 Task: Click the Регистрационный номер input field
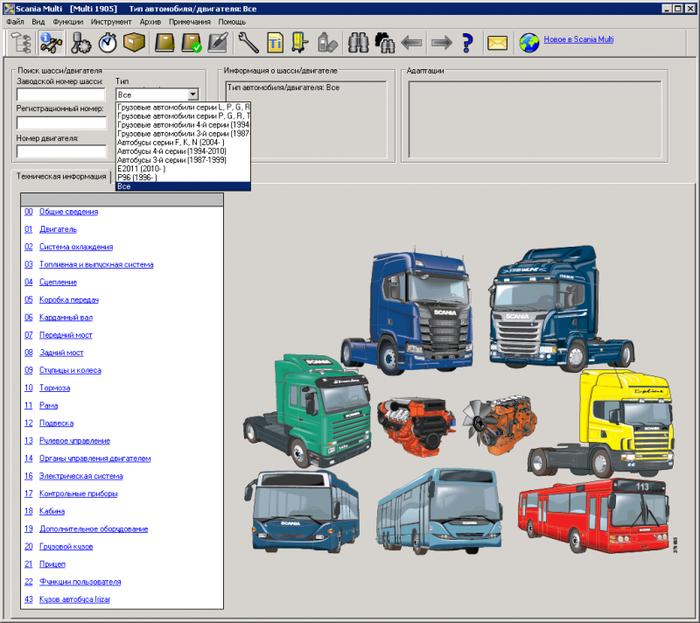point(61,123)
